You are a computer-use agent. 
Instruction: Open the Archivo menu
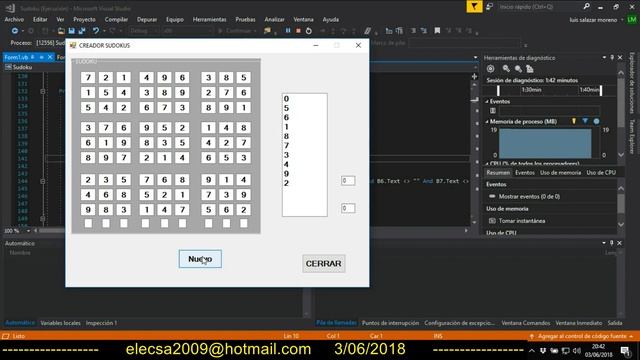[14, 19]
